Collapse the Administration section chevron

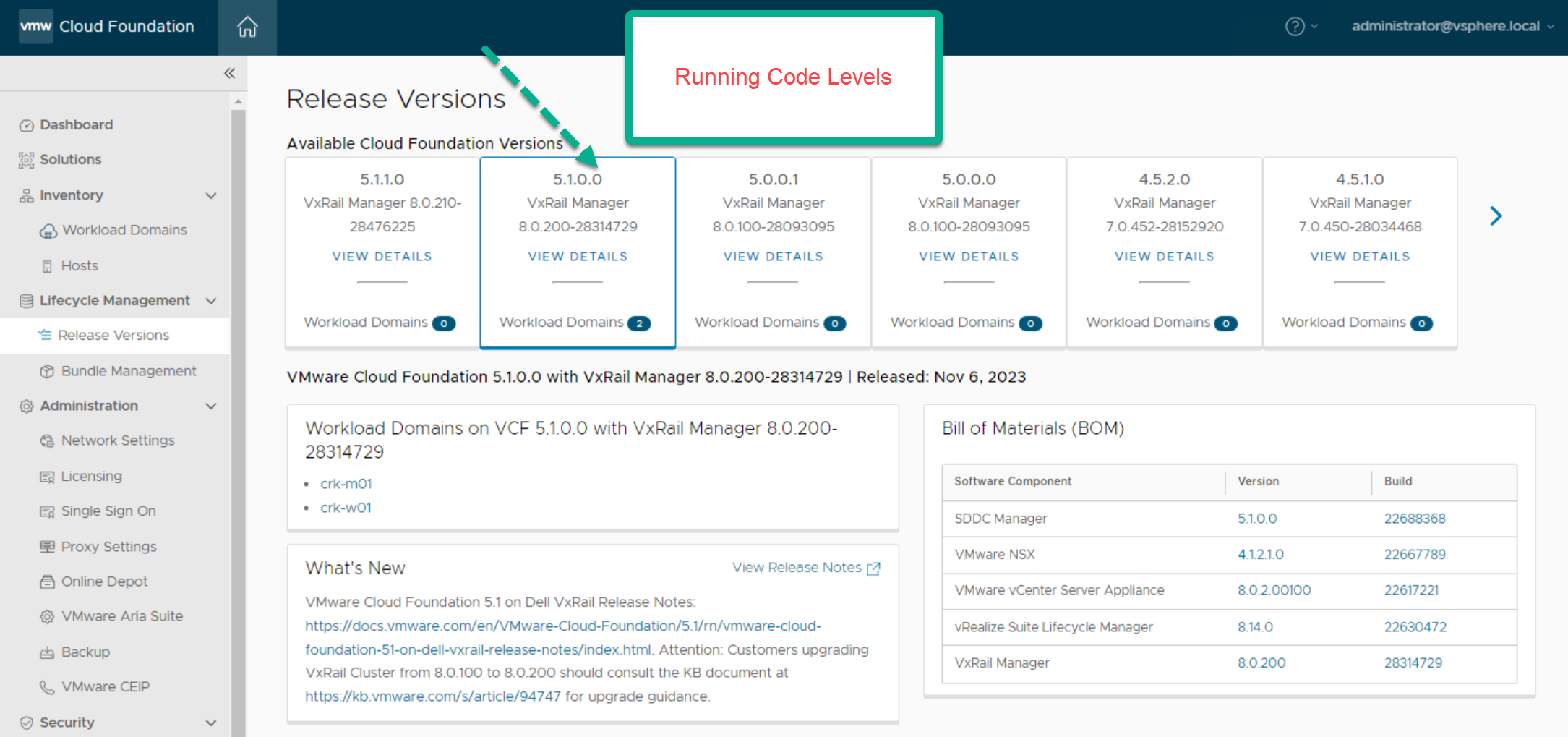pyautogui.click(x=211, y=406)
